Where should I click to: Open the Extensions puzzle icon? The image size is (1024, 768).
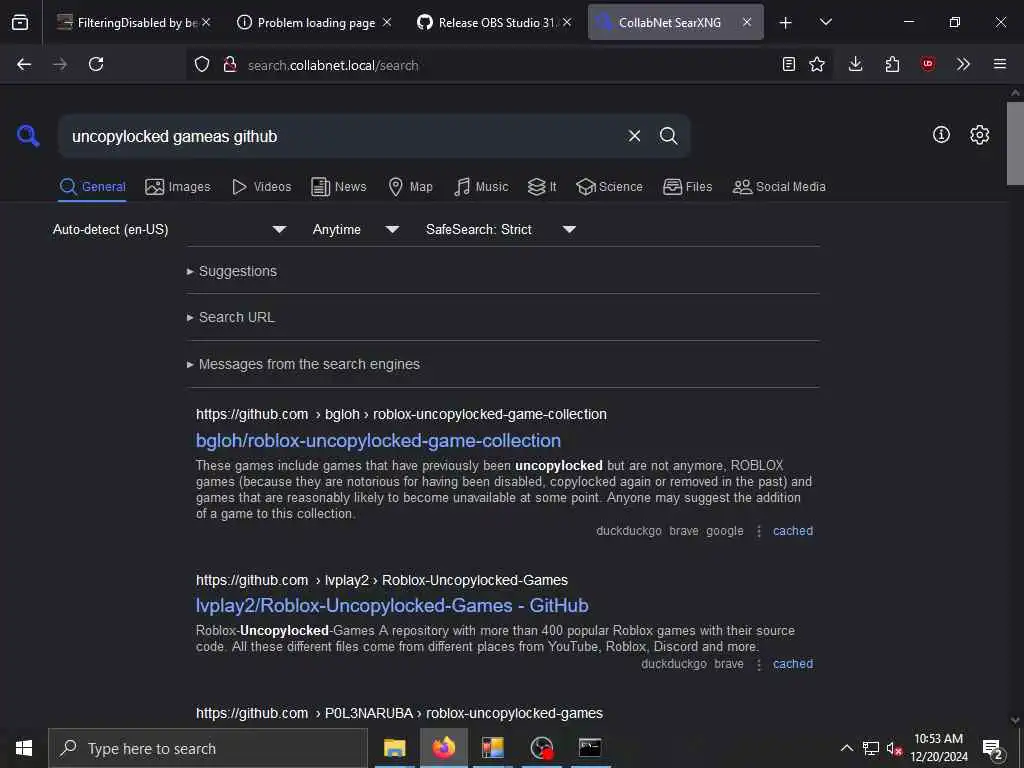click(x=892, y=64)
